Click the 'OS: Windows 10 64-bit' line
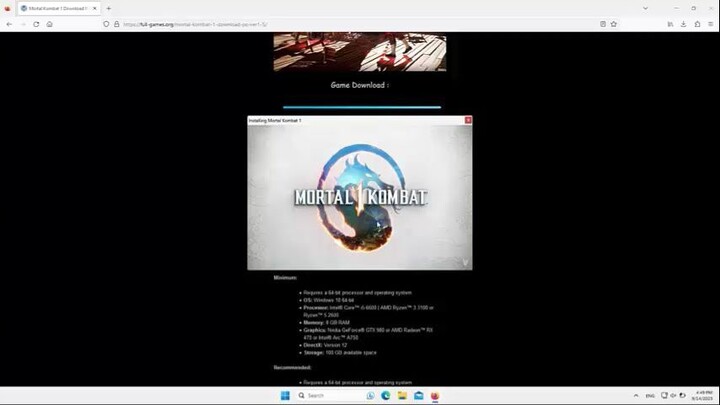720x405 pixels. pyautogui.click(x=328, y=300)
